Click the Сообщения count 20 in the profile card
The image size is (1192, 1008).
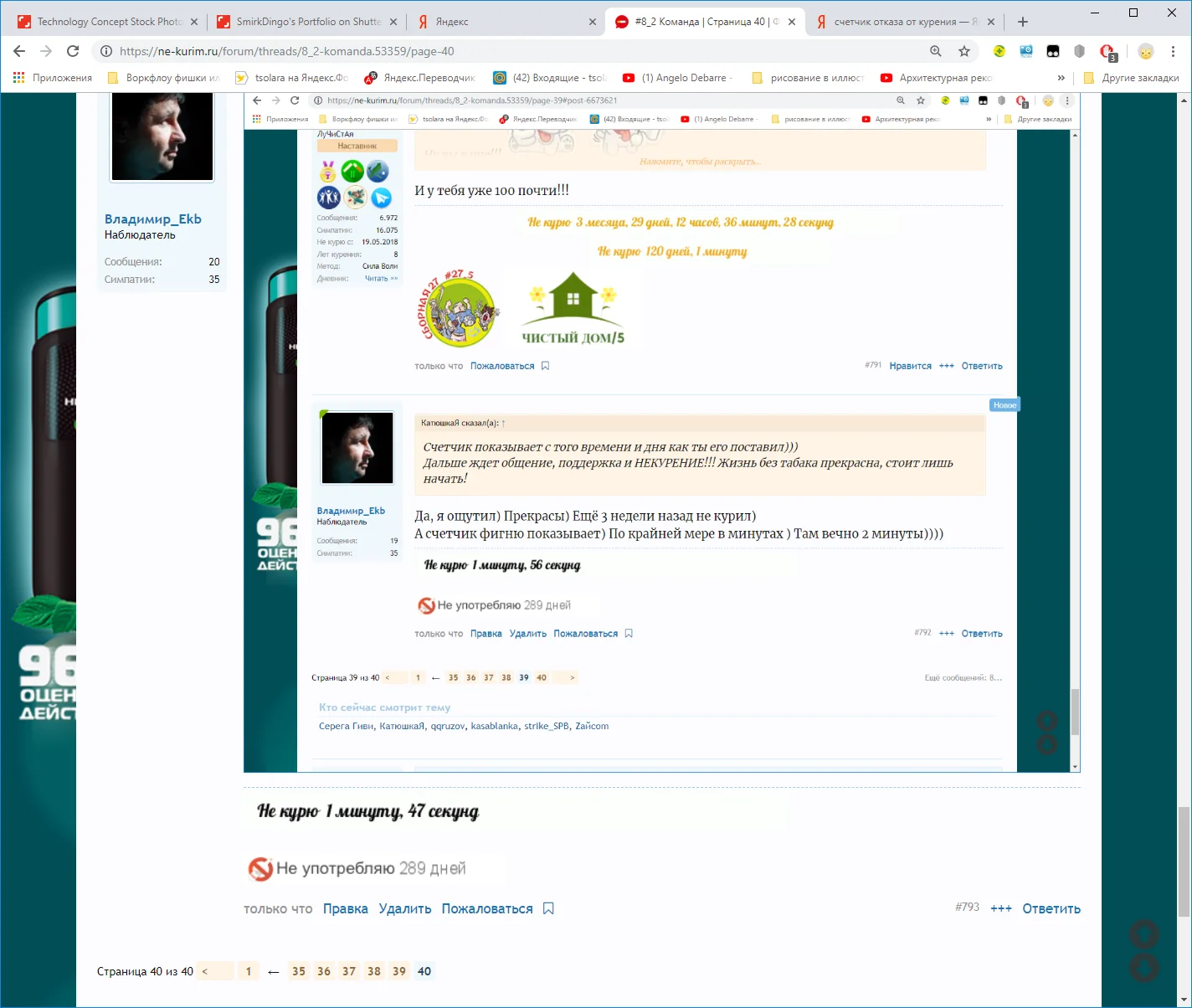[214, 262]
